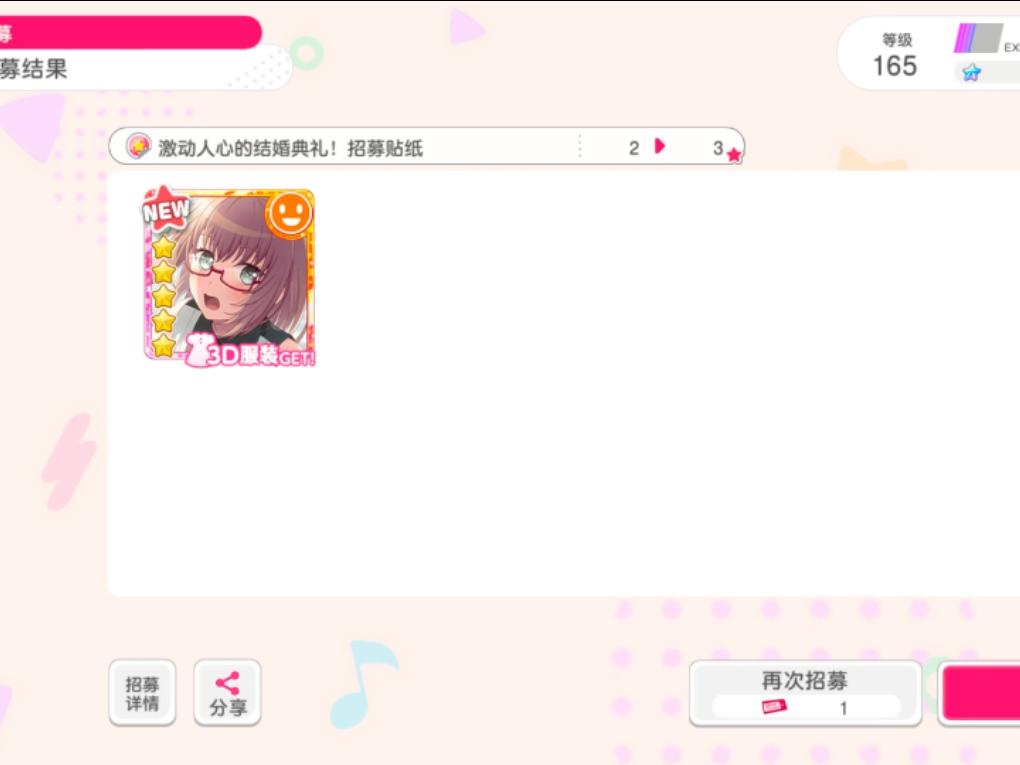Open 招募详情 recruitment details

[x=142, y=693]
